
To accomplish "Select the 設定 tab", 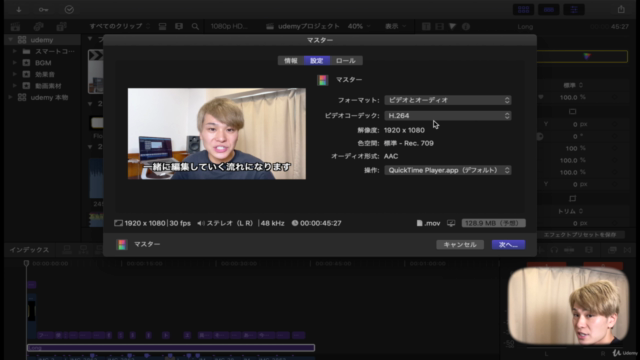I will [317, 61].
